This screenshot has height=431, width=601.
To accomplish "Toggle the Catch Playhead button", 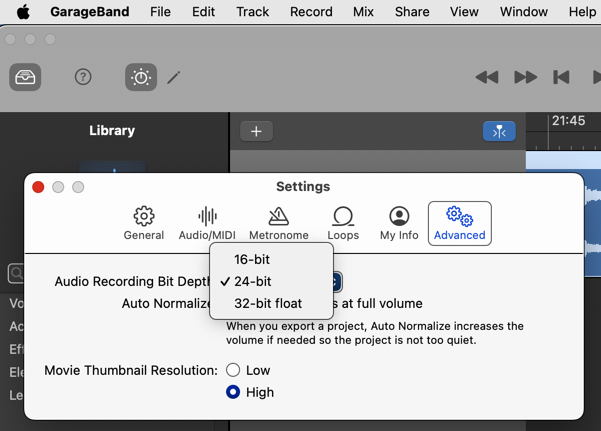I will click(x=499, y=131).
